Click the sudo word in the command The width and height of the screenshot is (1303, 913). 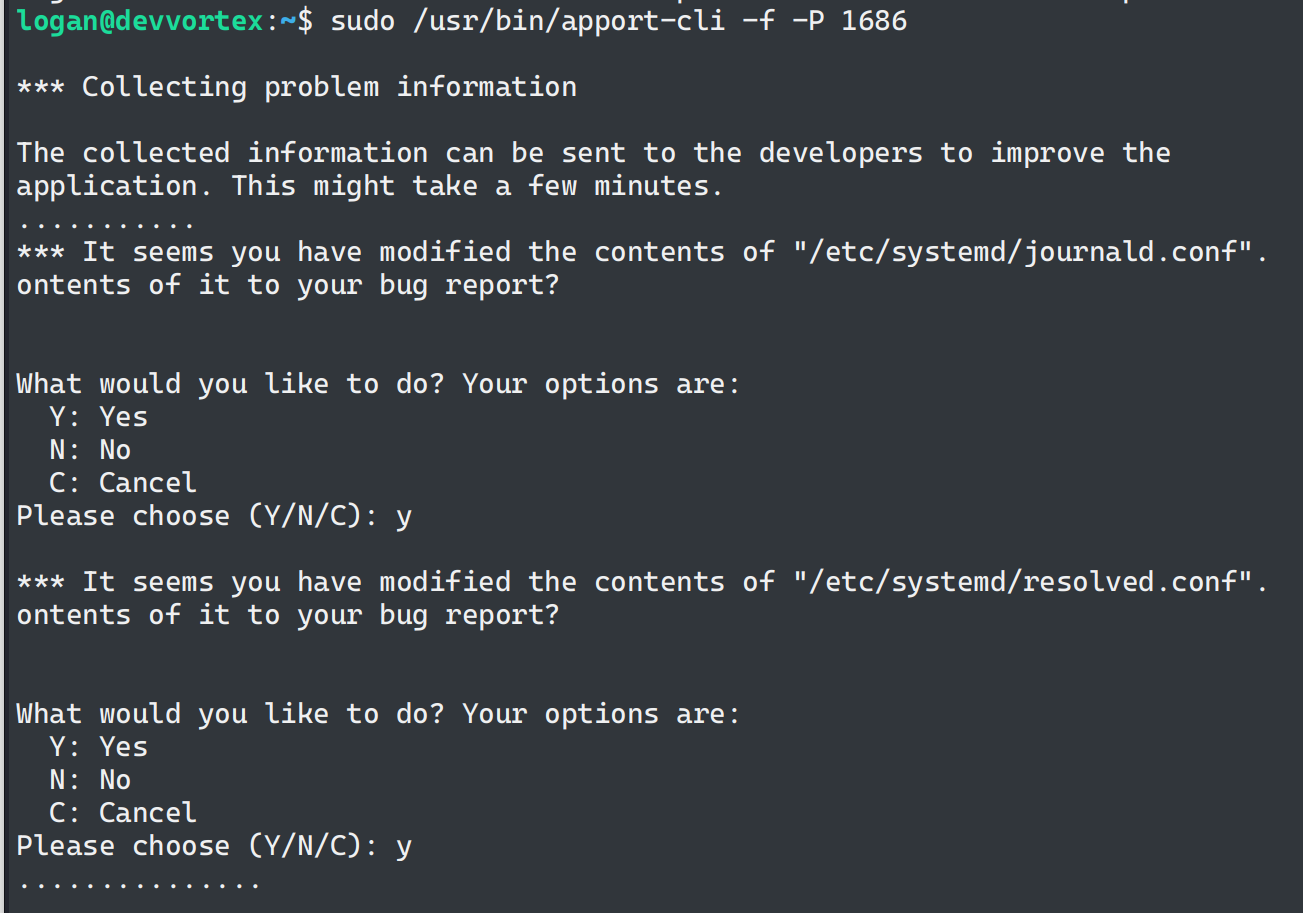tap(362, 21)
